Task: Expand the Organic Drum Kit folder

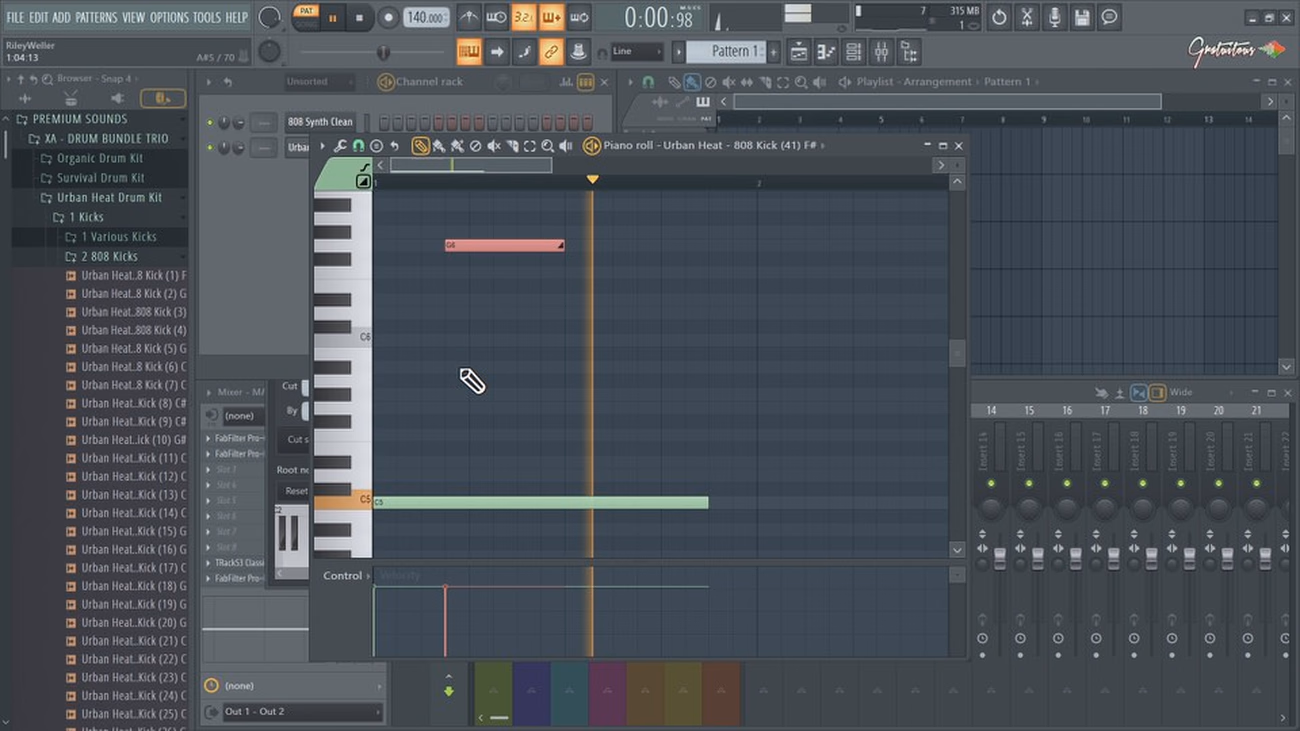Action: (99, 158)
